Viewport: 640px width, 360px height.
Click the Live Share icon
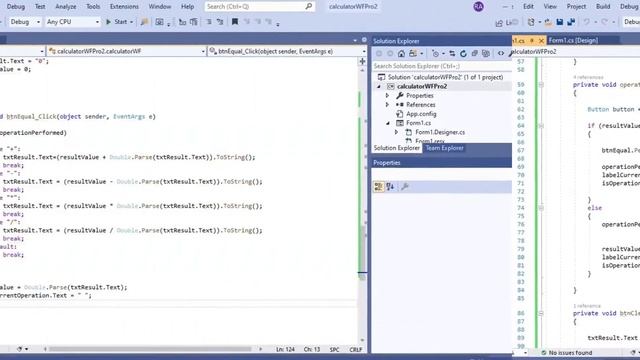(x=499, y=23)
